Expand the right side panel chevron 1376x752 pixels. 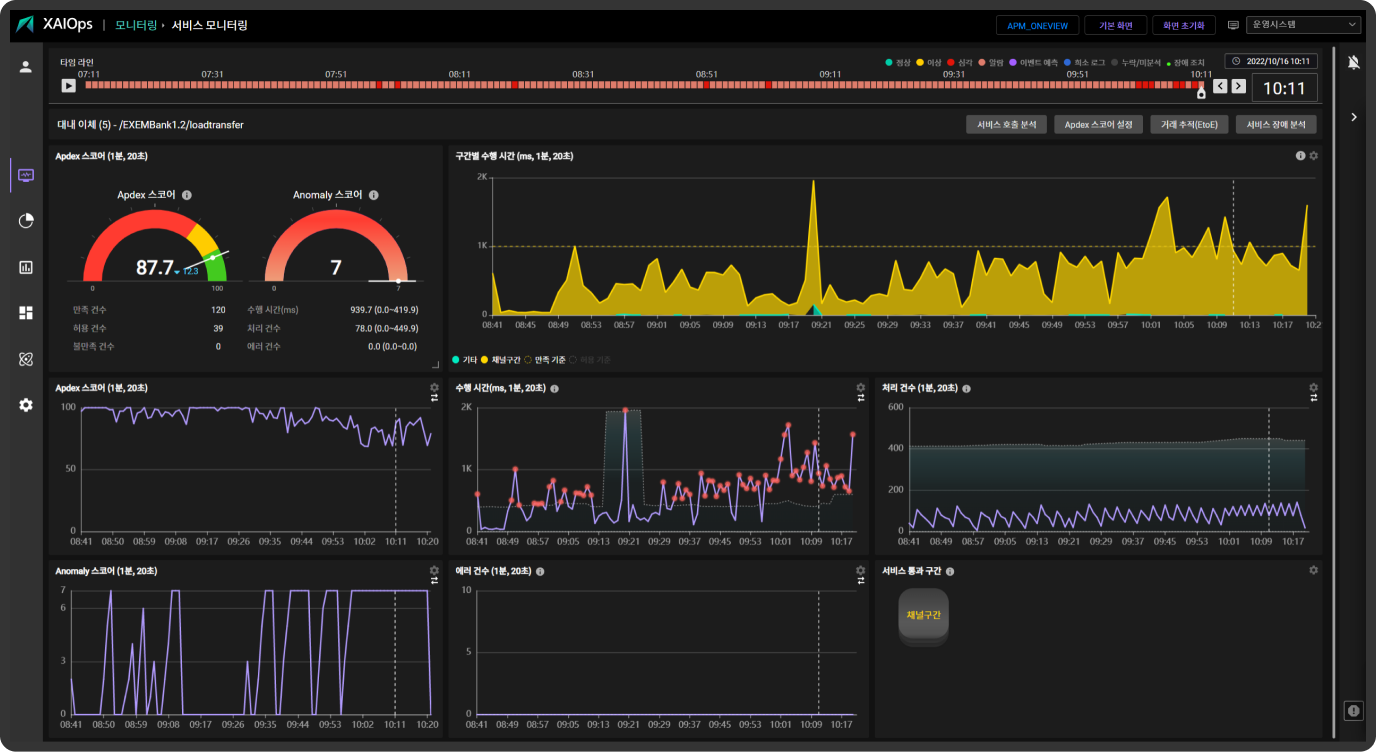tap(1354, 117)
